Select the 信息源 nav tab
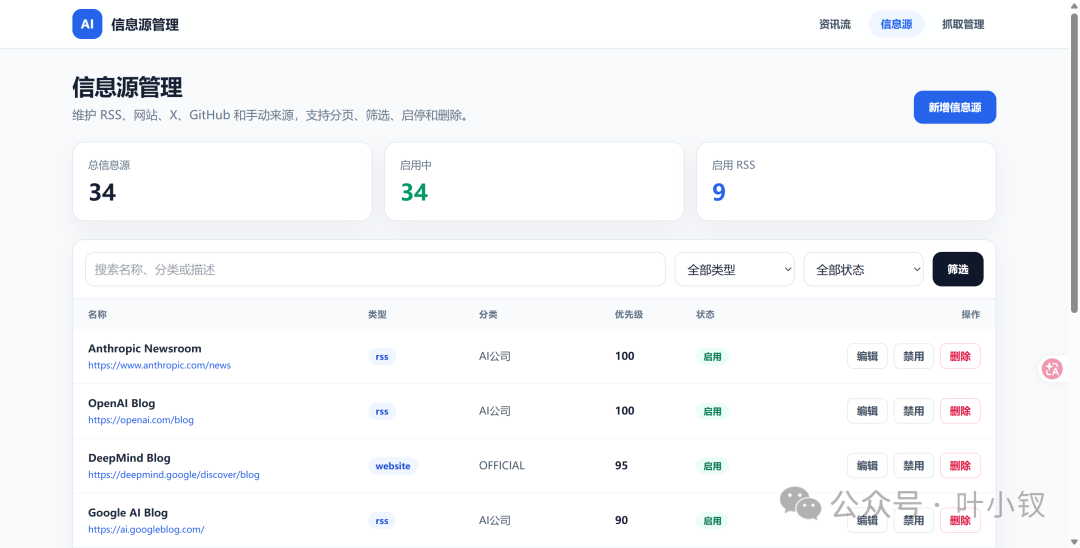The height and width of the screenshot is (548, 1080). point(896,24)
